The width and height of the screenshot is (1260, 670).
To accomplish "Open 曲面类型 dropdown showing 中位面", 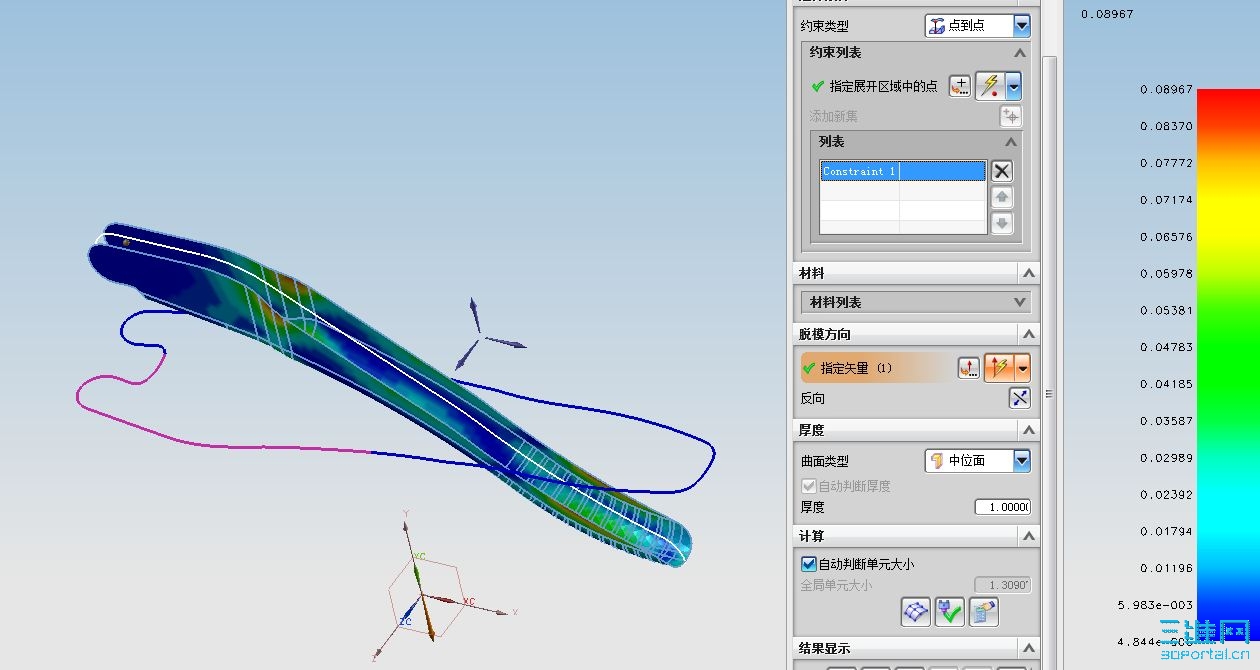I will pyautogui.click(x=977, y=460).
